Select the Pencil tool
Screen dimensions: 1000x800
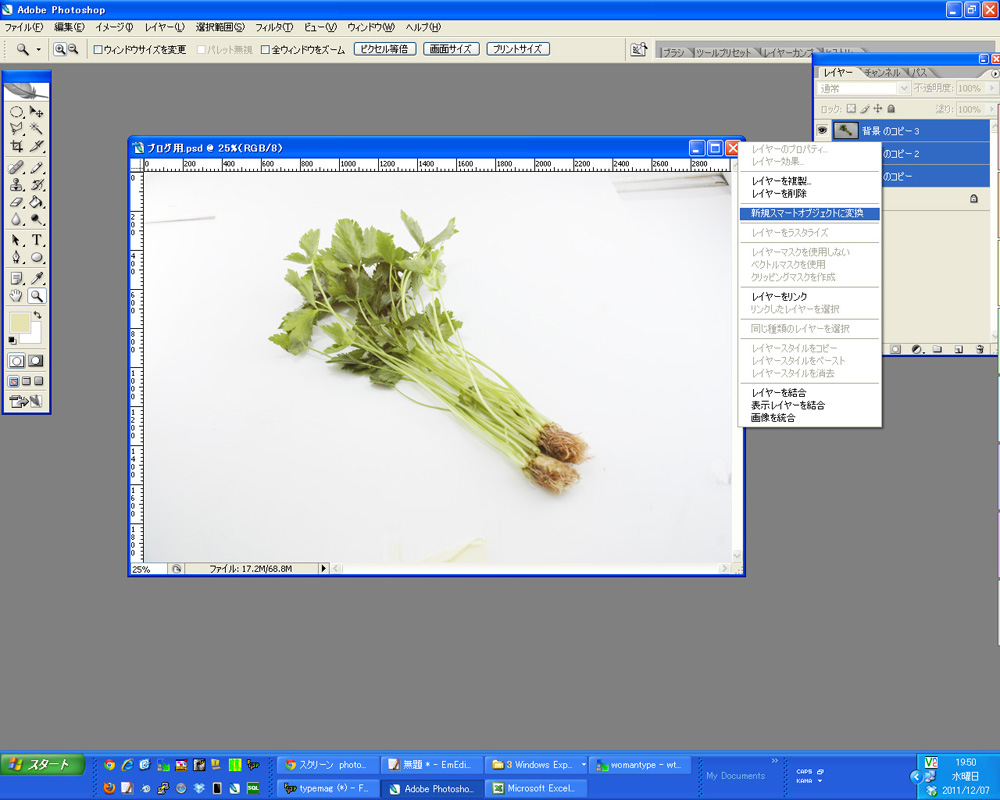[36, 168]
